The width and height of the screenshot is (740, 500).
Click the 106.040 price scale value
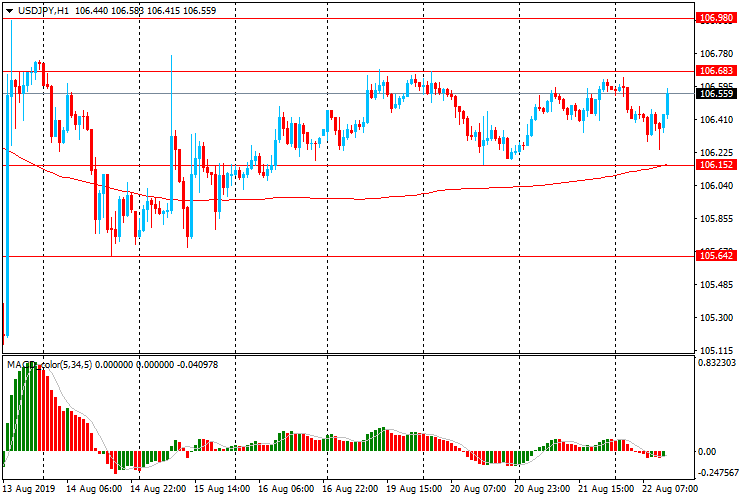click(716, 186)
